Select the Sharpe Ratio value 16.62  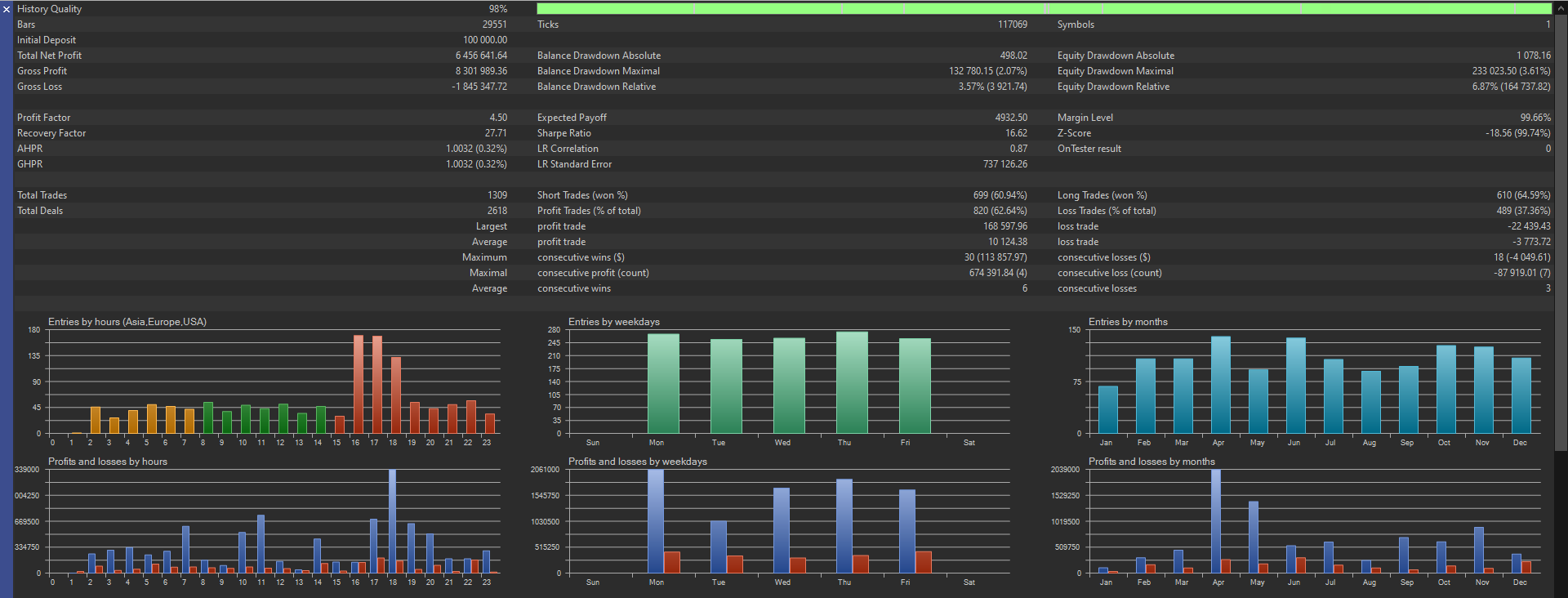click(1016, 133)
